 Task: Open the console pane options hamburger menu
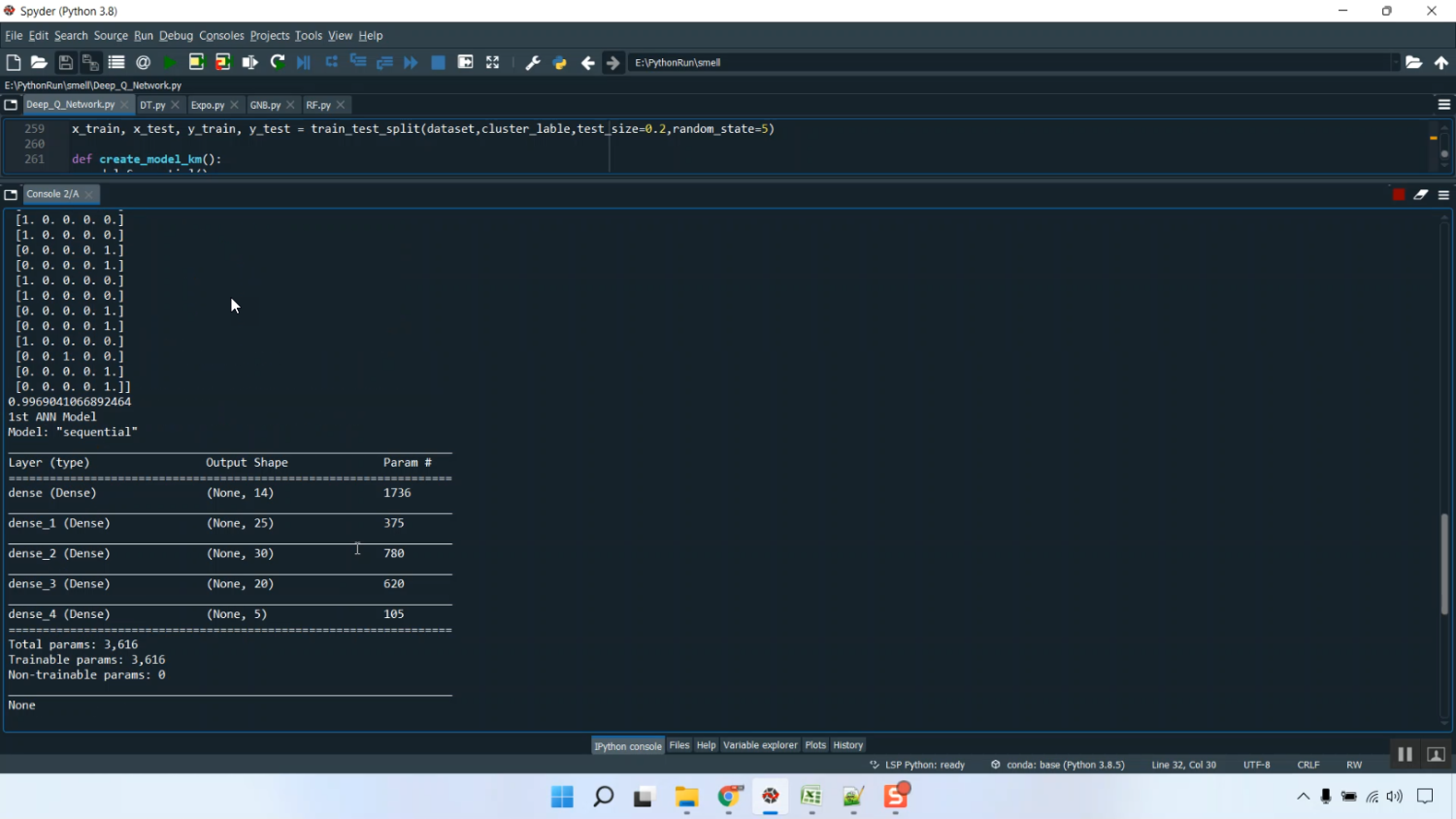(x=1443, y=195)
